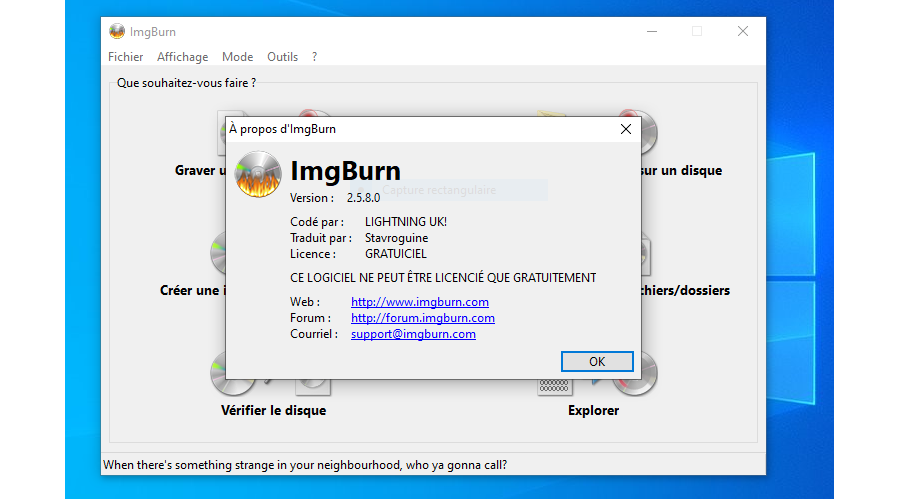Click the GRATUICIEL licence text
This screenshot has height=499, width=900.
point(396,254)
